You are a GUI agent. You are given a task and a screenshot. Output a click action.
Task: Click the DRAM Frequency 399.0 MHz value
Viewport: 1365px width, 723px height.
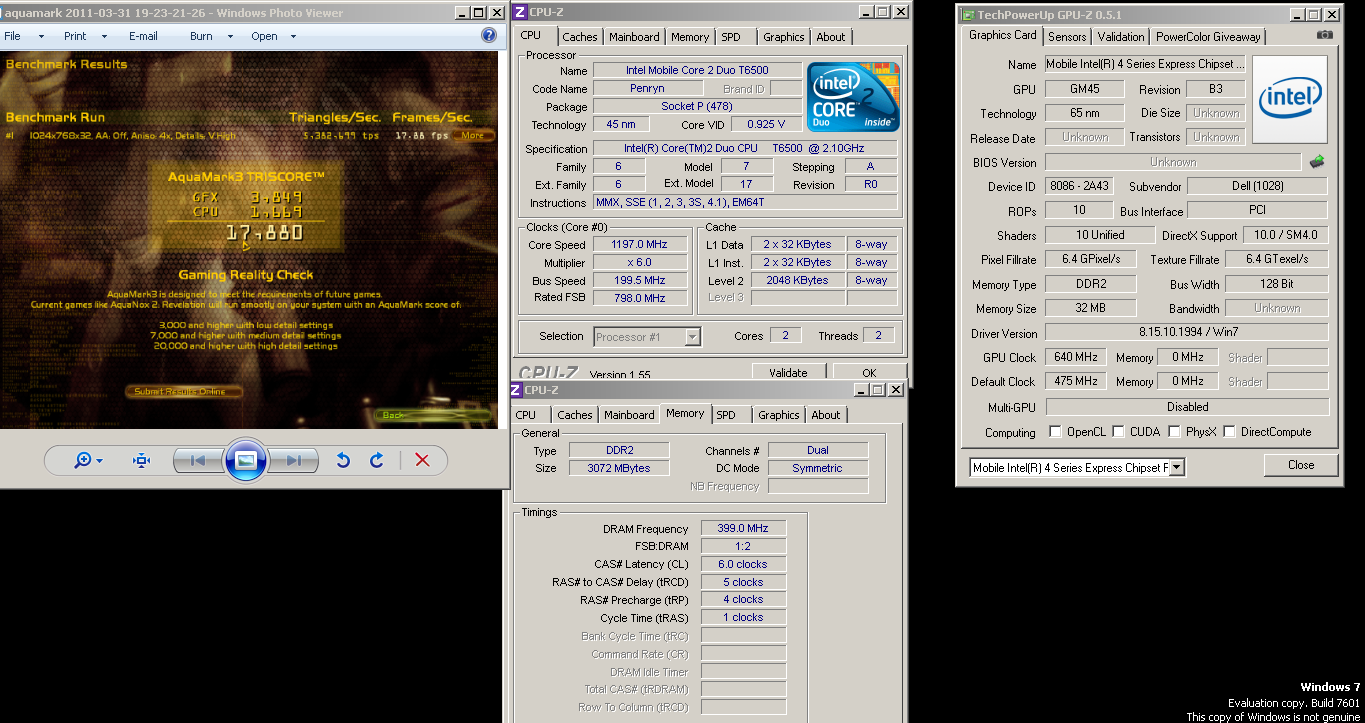pos(744,529)
